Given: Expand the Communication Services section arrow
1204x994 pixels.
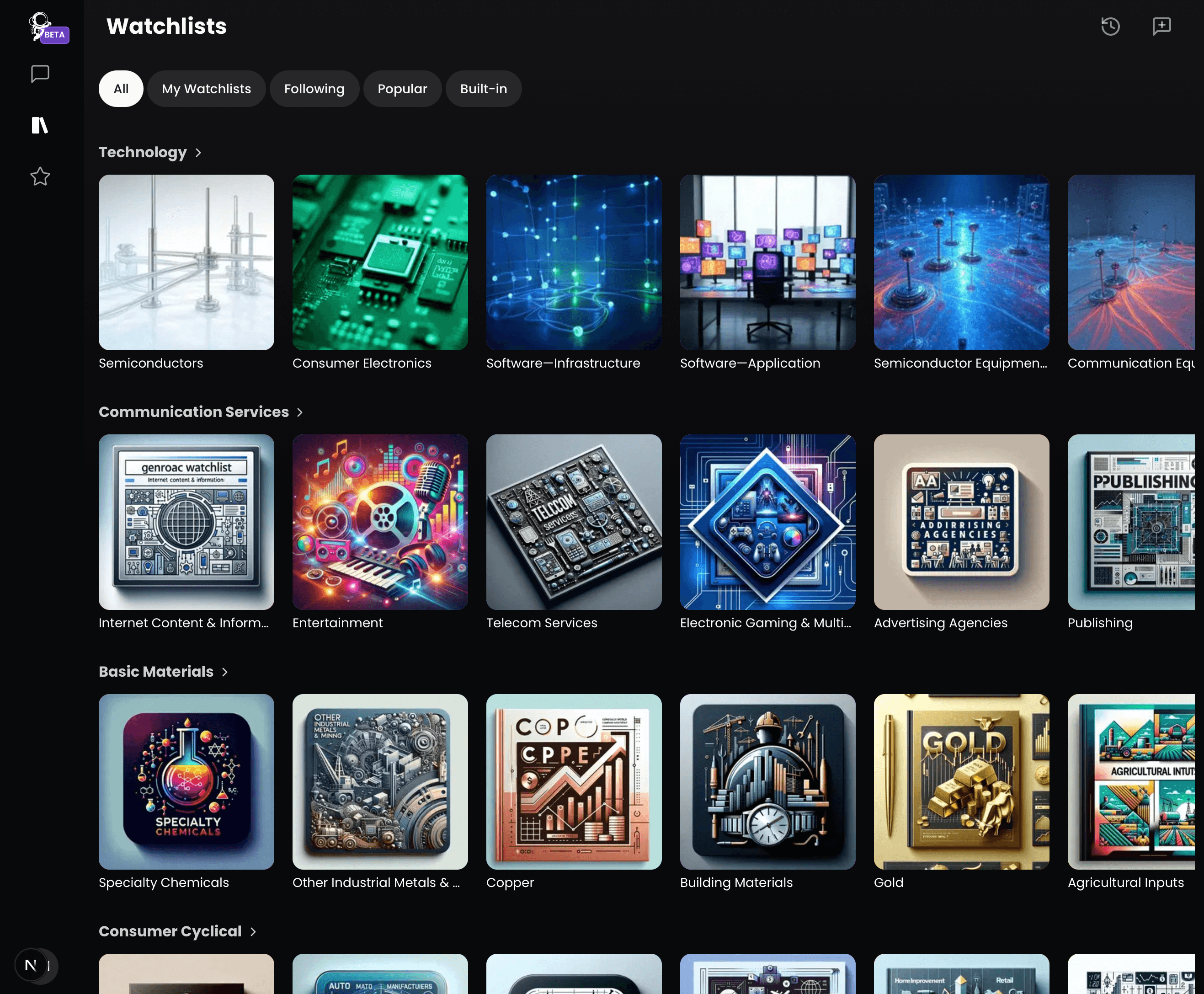Looking at the screenshot, I should coord(299,412).
